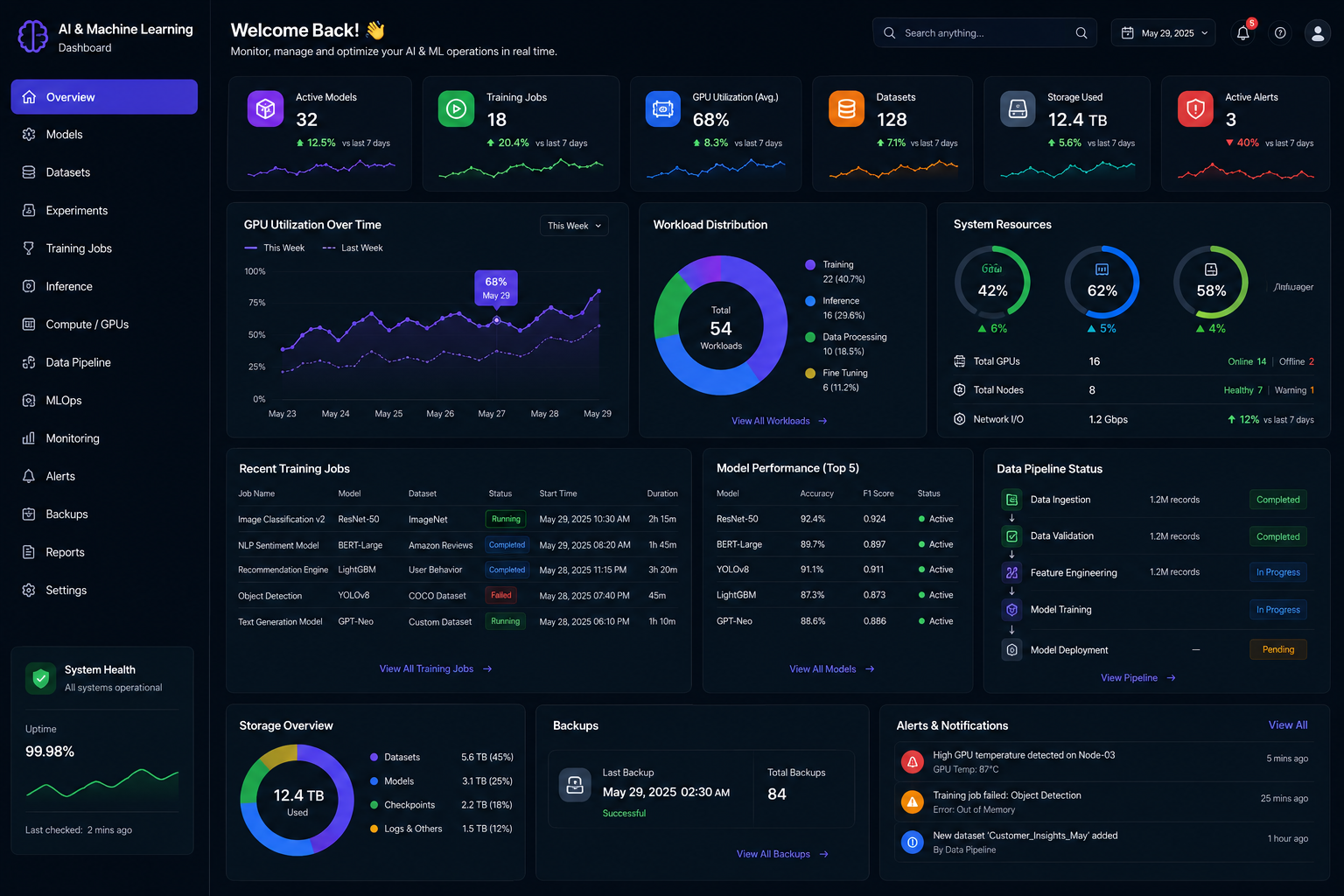The width and height of the screenshot is (1344, 896).
Task: Click View All in Alerts & Notifications
Action: pos(1288,725)
